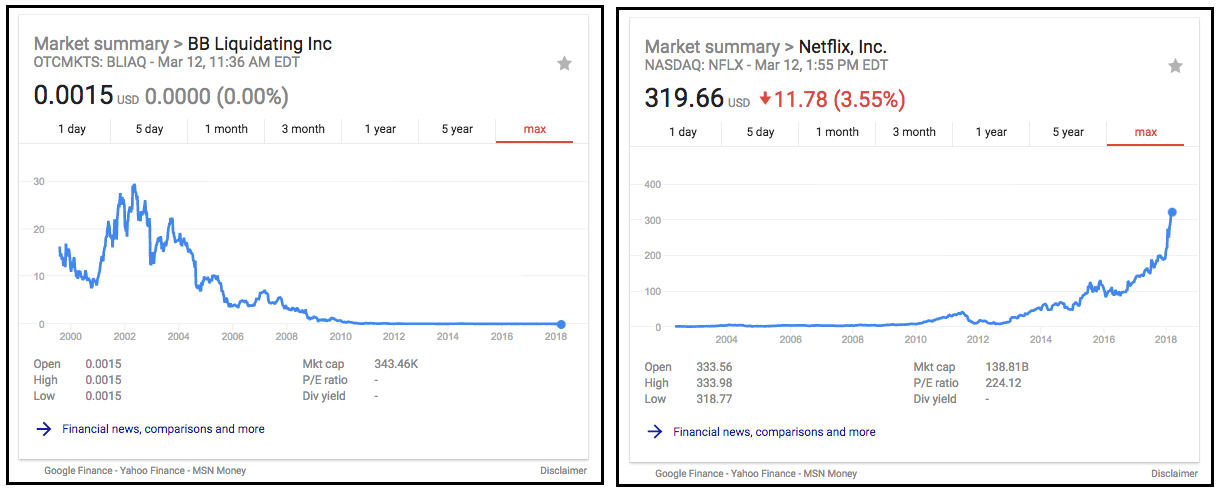Show 1 year range on Netflix chart

(x=991, y=132)
